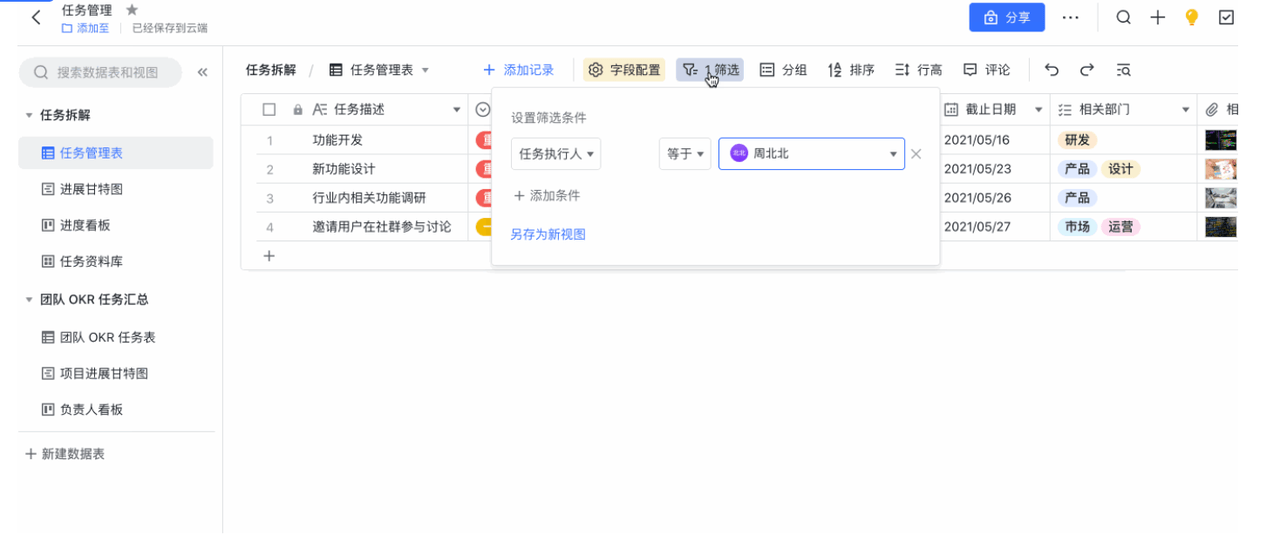Click the 分享 share button

pyautogui.click(x=1006, y=18)
